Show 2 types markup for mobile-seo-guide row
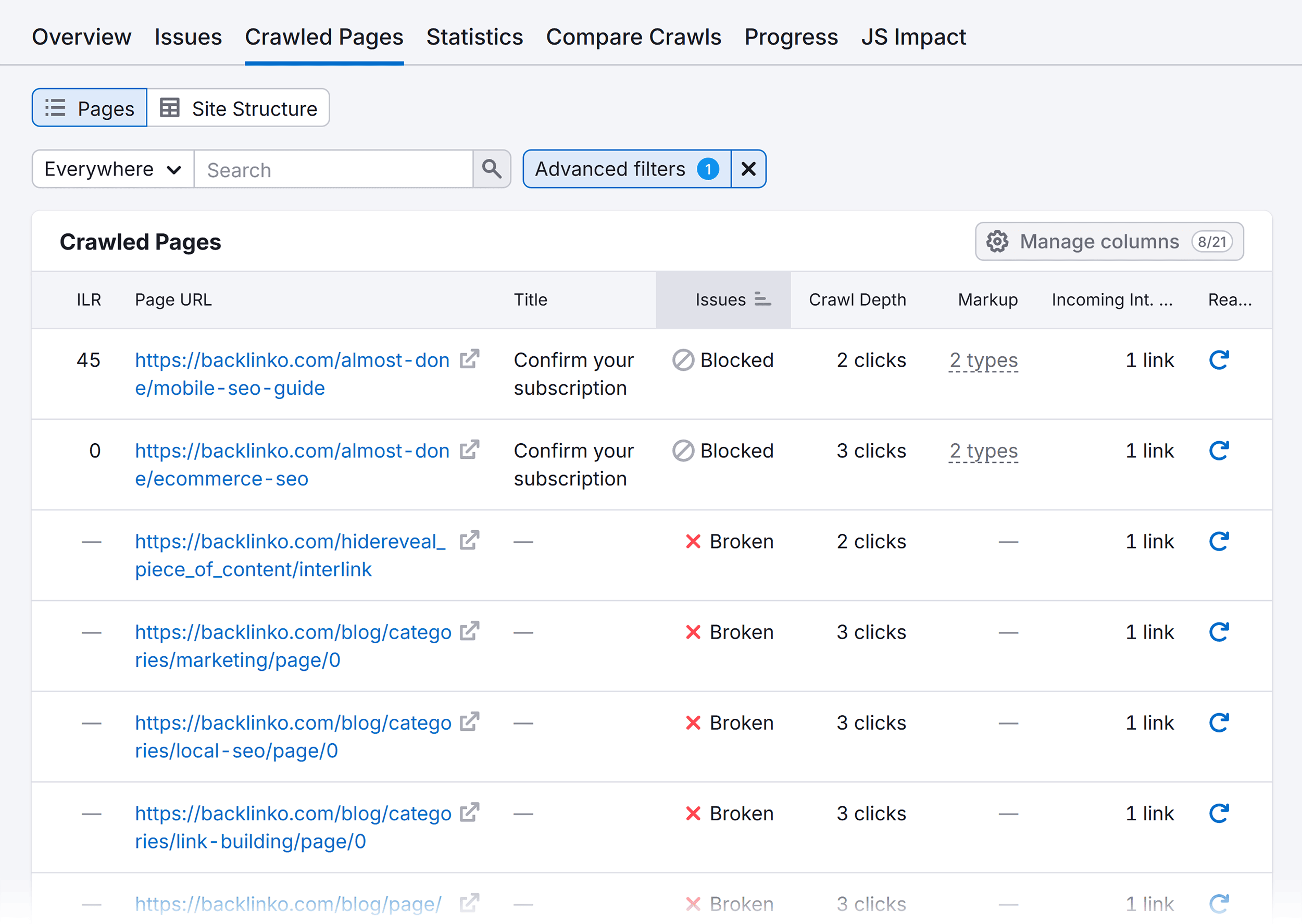This screenshot has height=924, width=1302. [x=983, y=360]
